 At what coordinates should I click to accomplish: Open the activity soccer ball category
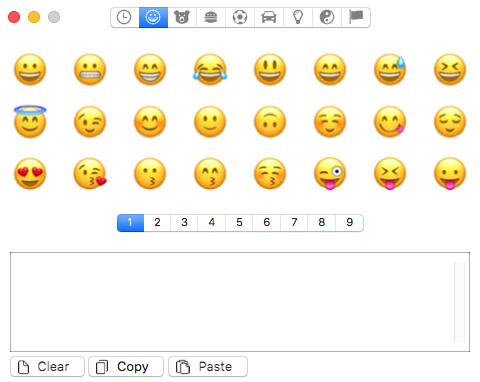[240, 17]
